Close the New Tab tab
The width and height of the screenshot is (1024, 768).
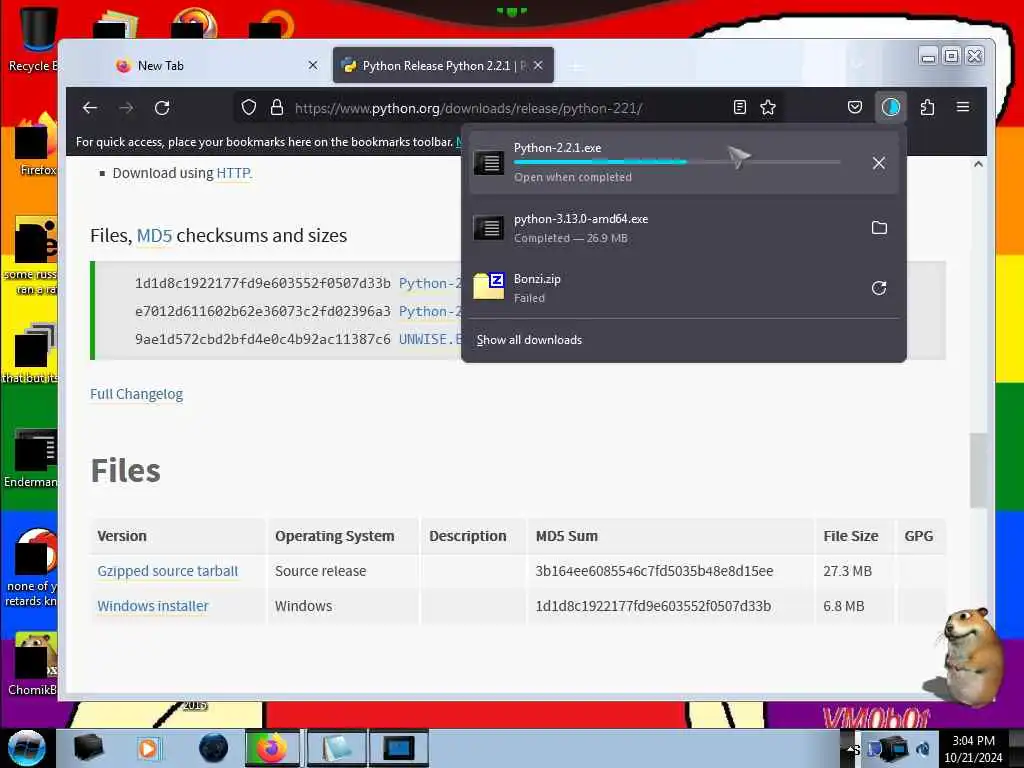313,65
